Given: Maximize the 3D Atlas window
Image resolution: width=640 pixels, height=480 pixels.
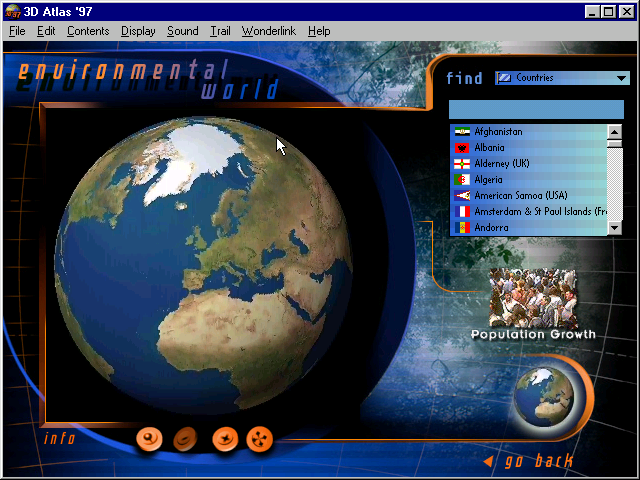Looking at the screenshot, I should coord(608,11).
